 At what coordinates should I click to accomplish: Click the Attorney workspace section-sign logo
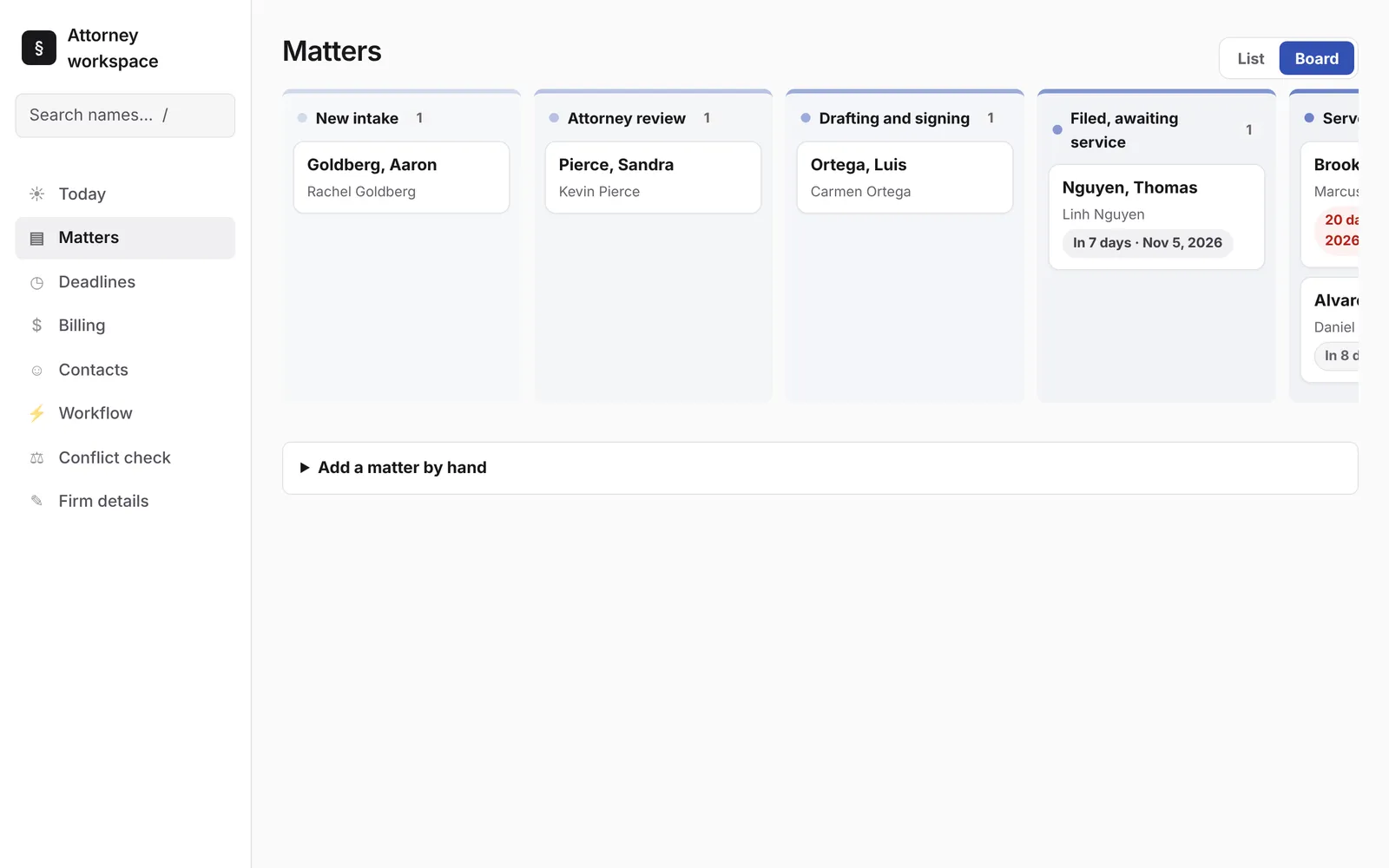click(39, 49)
